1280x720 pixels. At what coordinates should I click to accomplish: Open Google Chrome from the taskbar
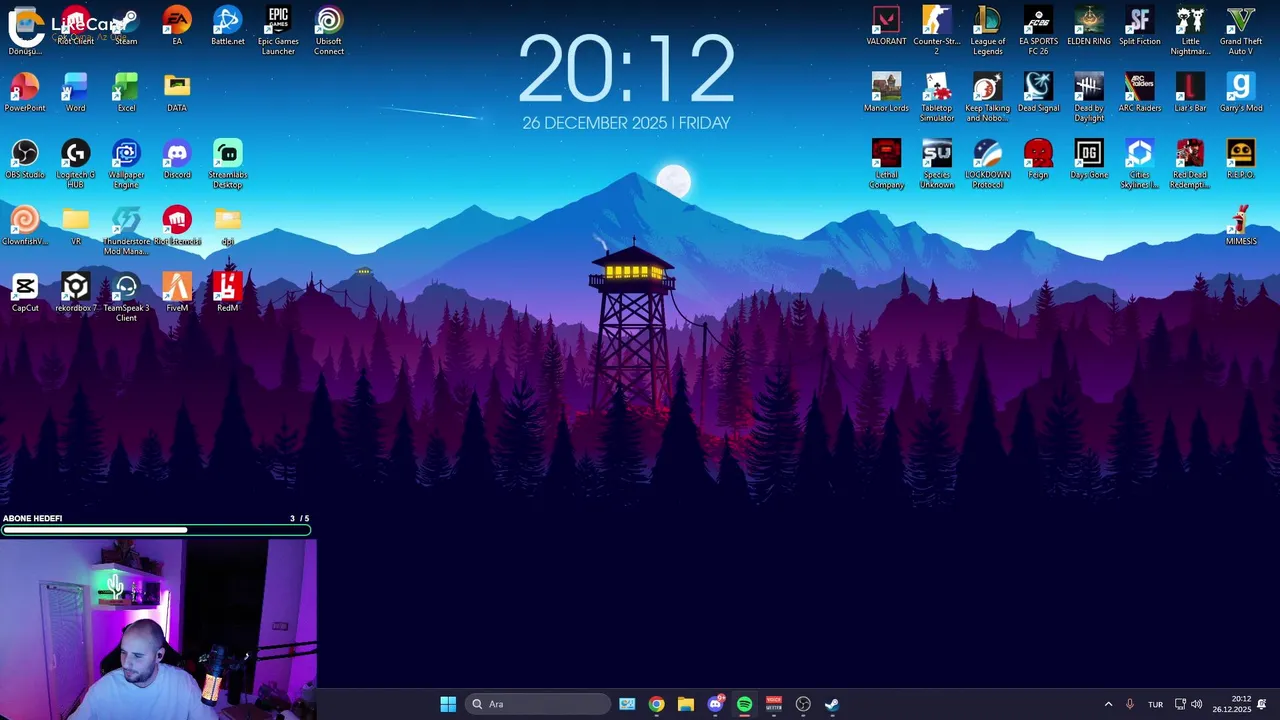tap(656, 704)
